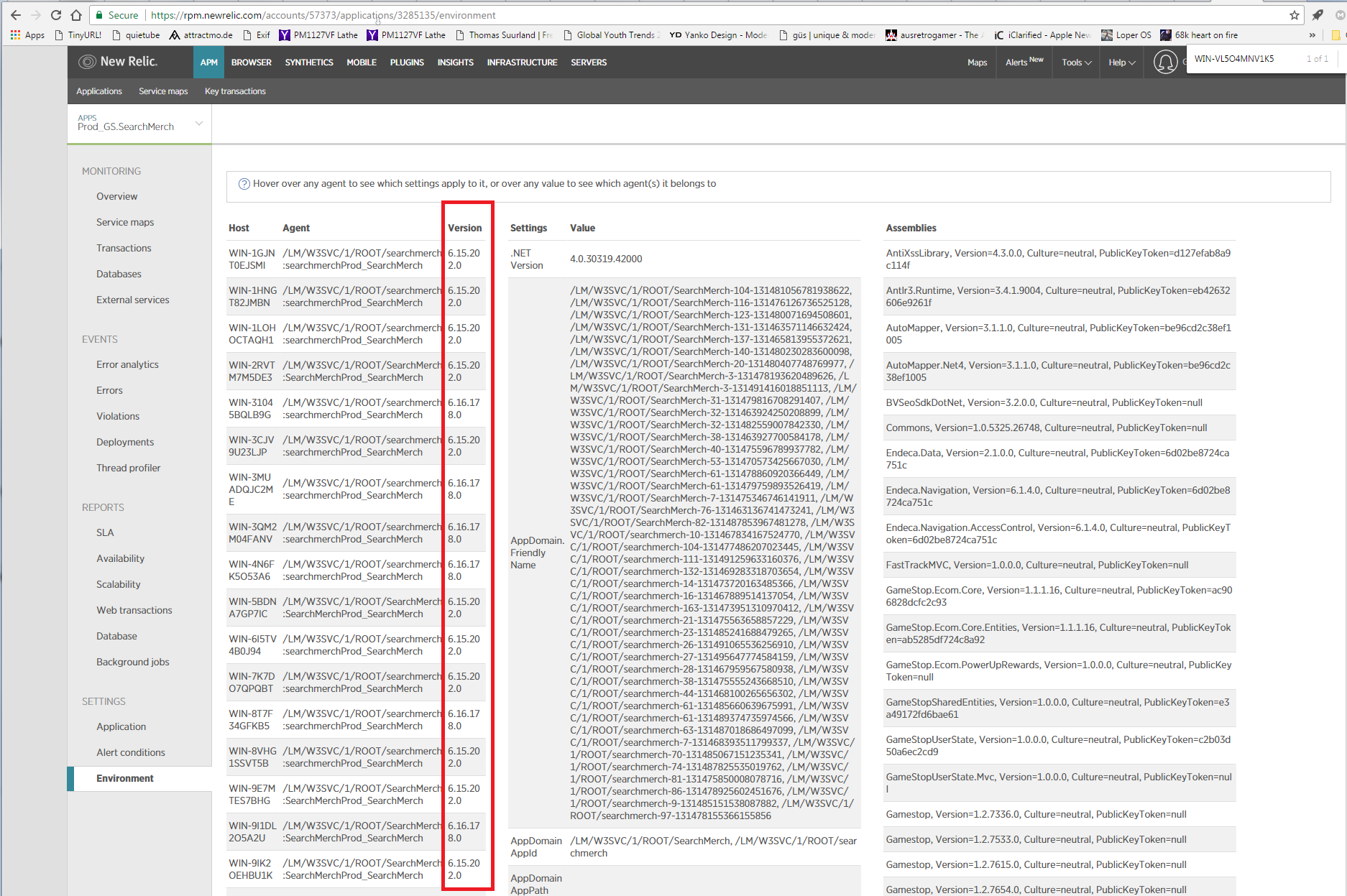Open the attractmo.de bookmark
Image resolution: width=1347 pixels, height=896 pixels.
tap(201, 34)
